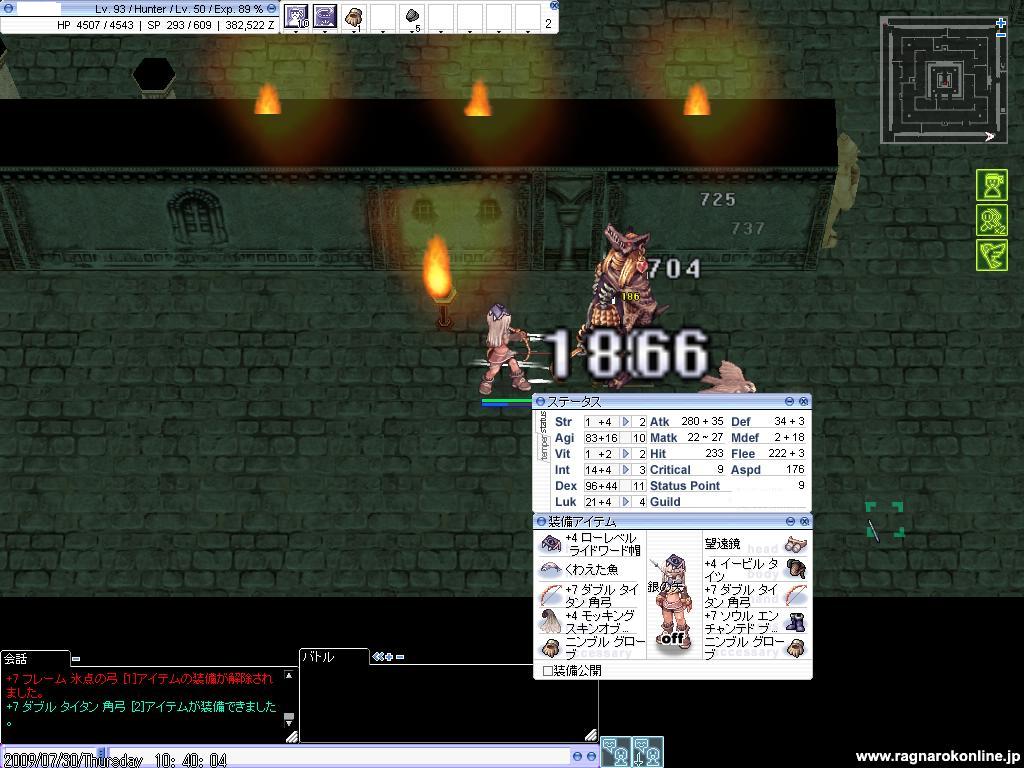
Task: Raise Str stat with arrow button
Action: click(625, 422)
